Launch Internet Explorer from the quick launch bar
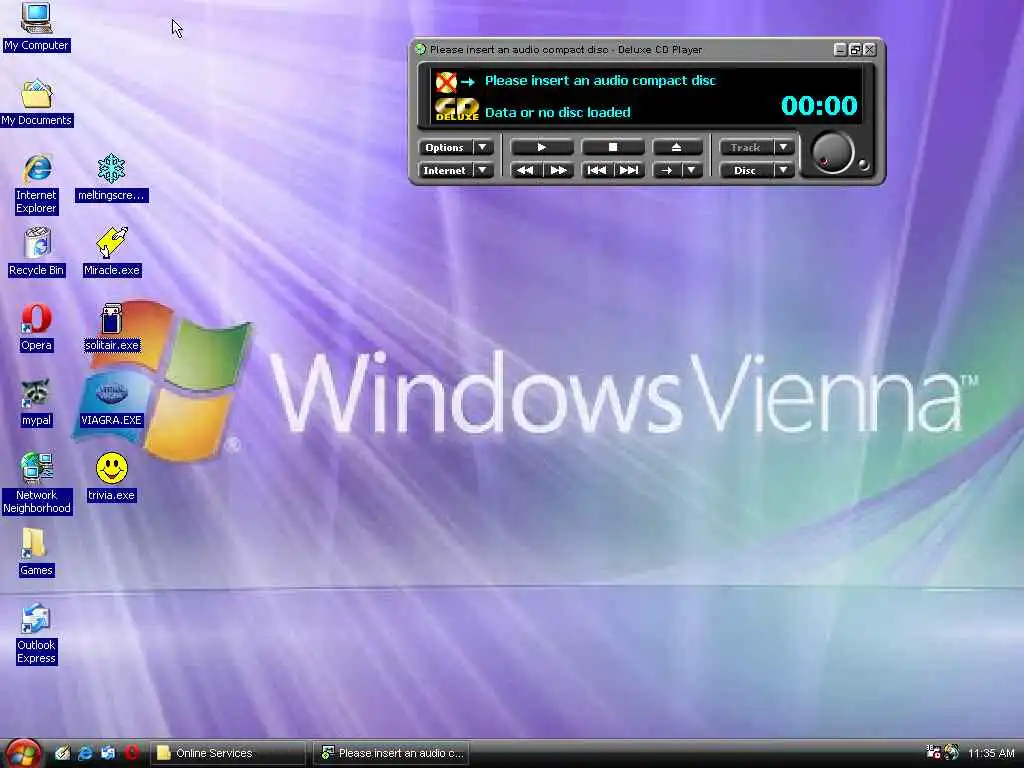The image size is (1024, 768). click(85, 753)
